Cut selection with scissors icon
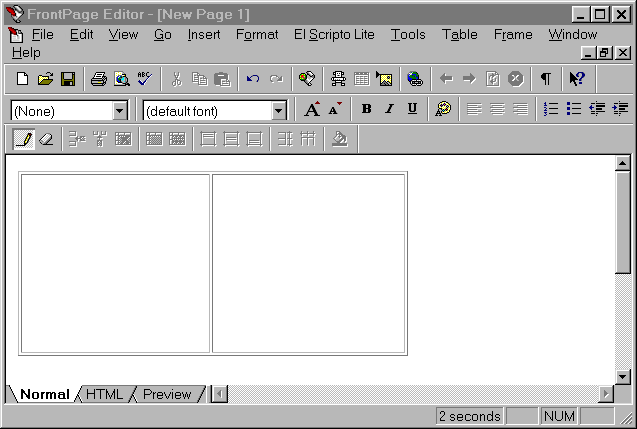The width and height of the screenshot is (637, 429). coord(176,78)
